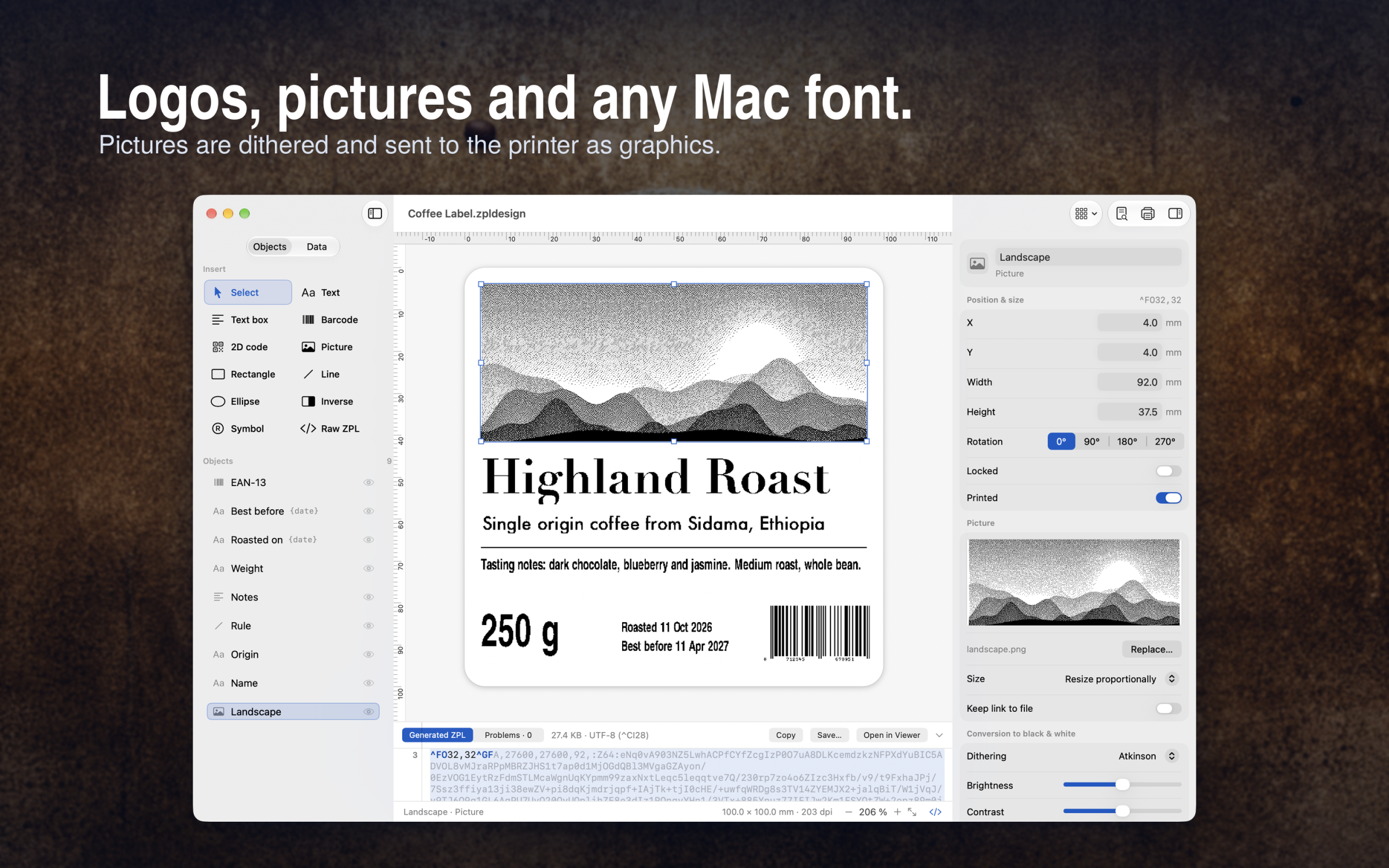Hide the EAN-13 object

click(369, 482)
